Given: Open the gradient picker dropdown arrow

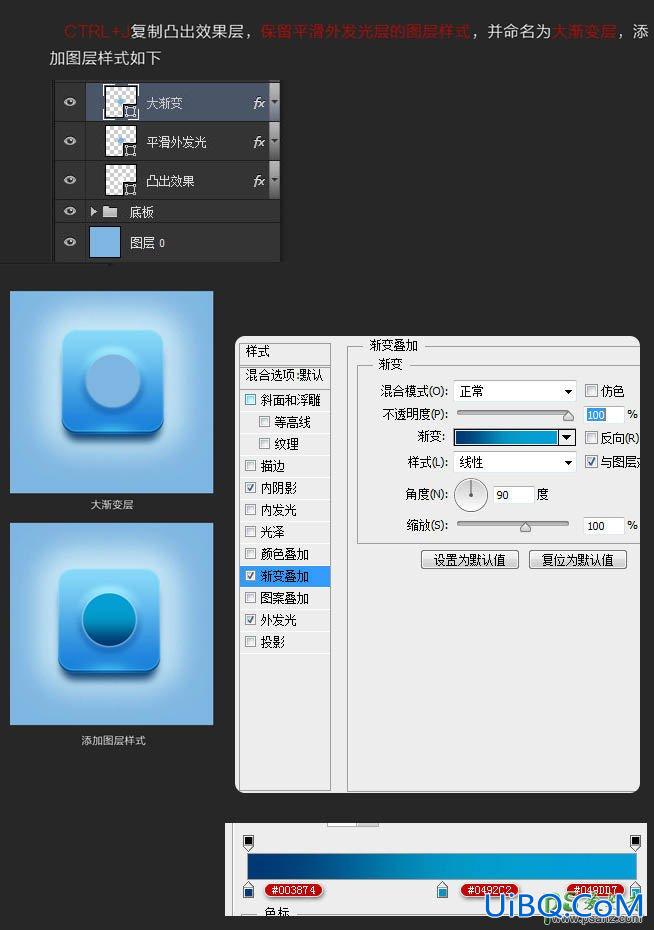Looking at the screenshot, I should coord(567,438).
